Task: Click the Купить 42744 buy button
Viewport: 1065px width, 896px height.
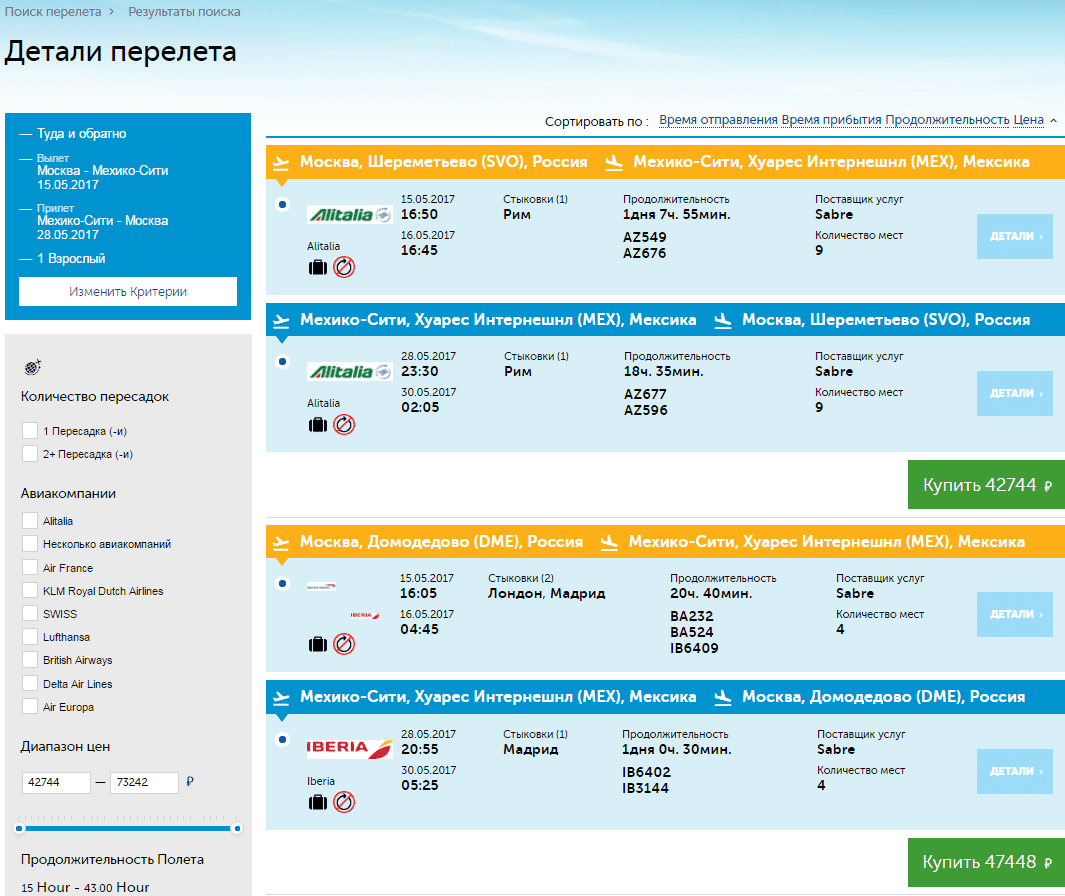Action: [x=986, y=486]
